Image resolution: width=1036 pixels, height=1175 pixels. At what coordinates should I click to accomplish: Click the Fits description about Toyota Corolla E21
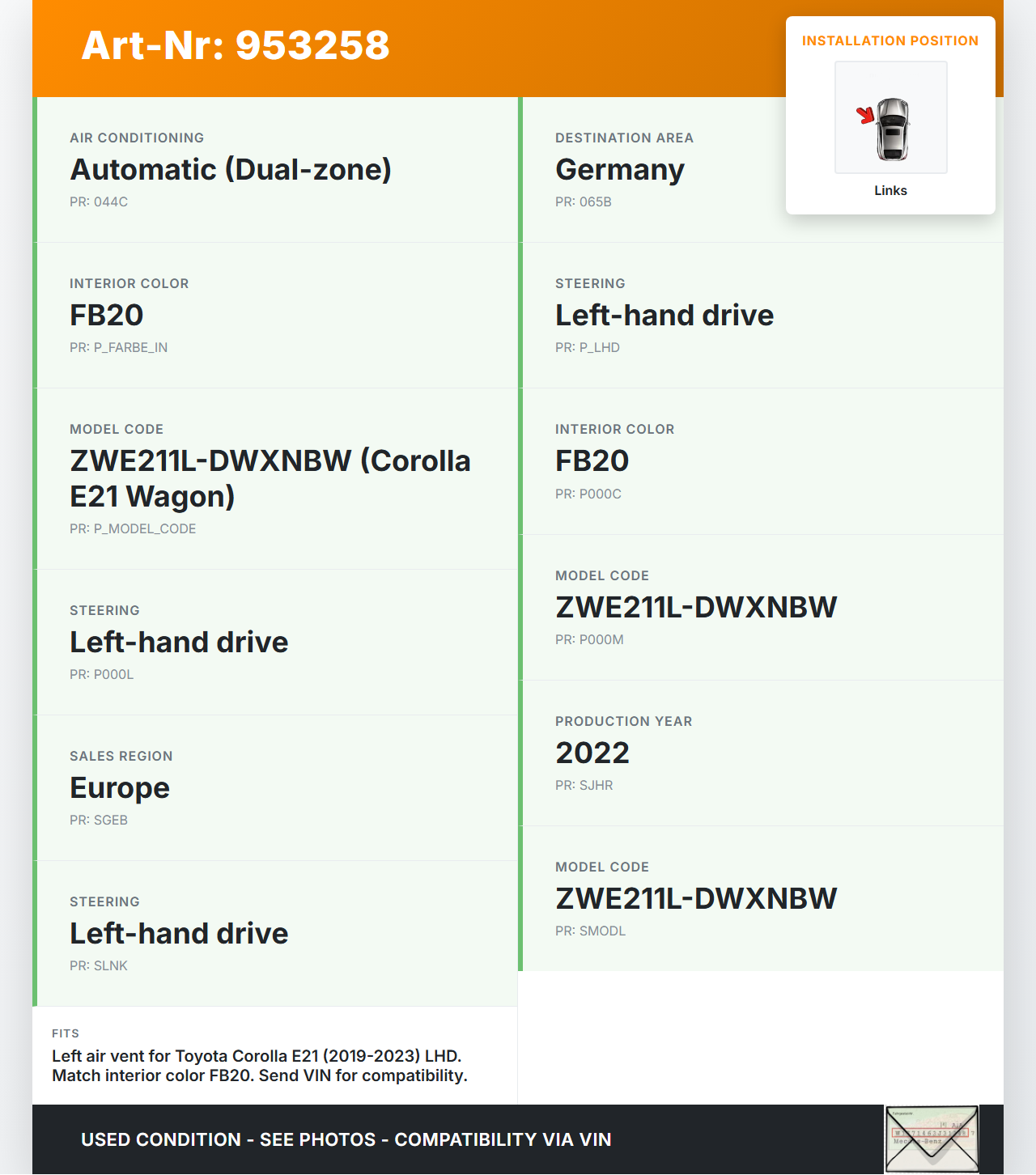[260, 1066]
